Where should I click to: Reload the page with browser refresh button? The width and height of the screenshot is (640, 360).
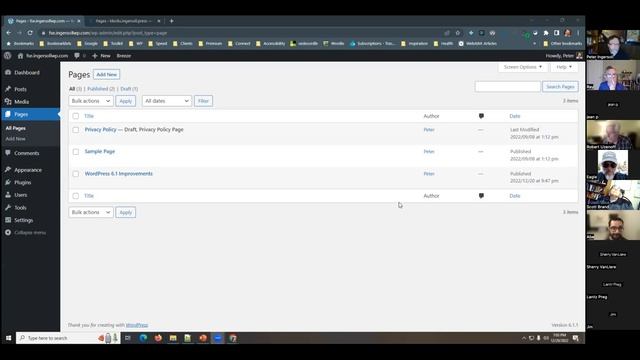pos(30,33)
